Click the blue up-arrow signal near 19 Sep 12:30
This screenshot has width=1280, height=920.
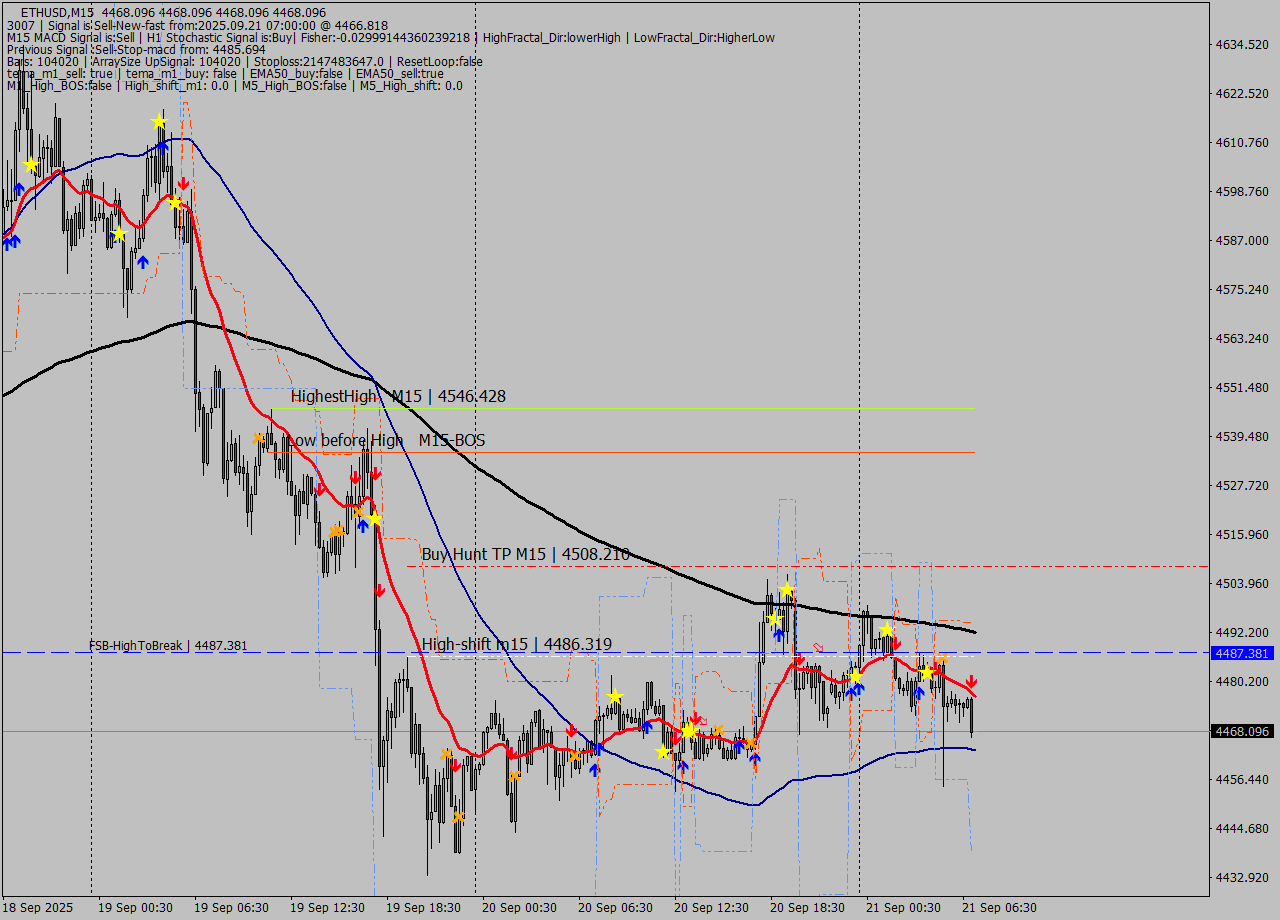point(363,524)
